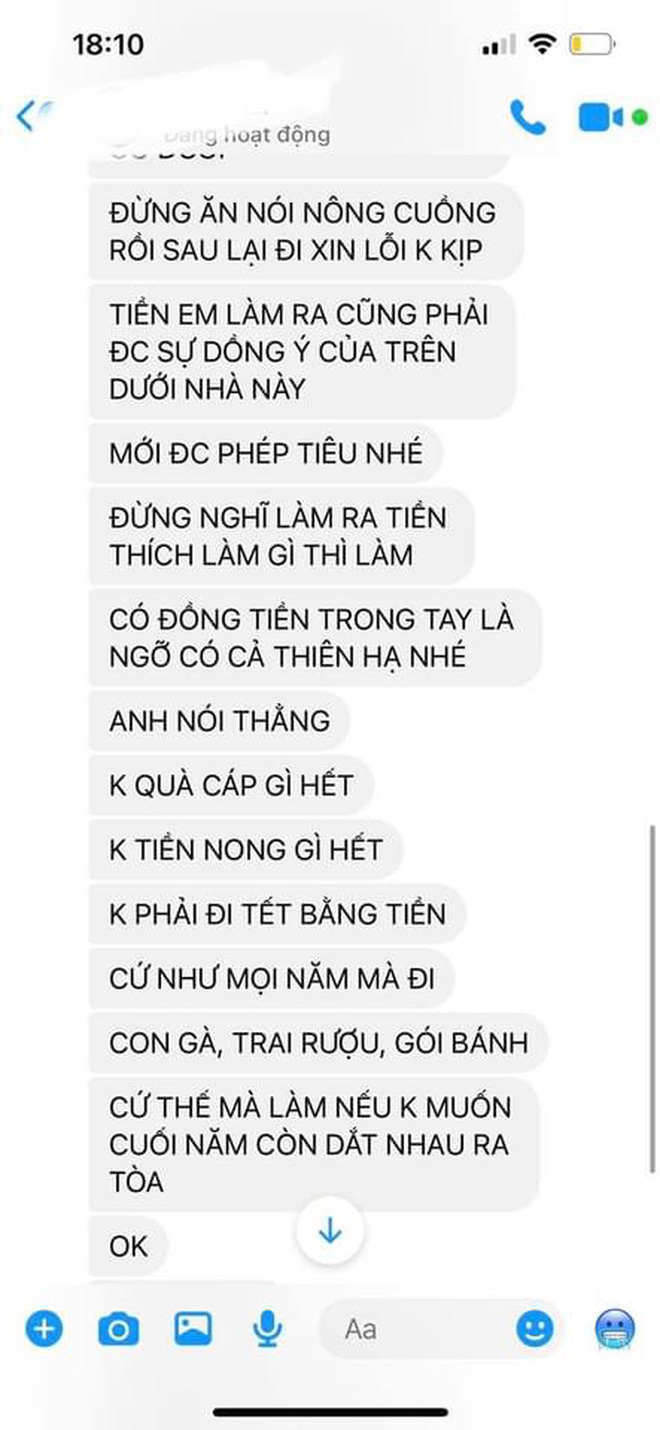Tap message "CON GÀ, TRAI RƯỢU, GÓI BÁNH"
Viewport: 660px width, 1430px height.
[x=318, y=1043]
